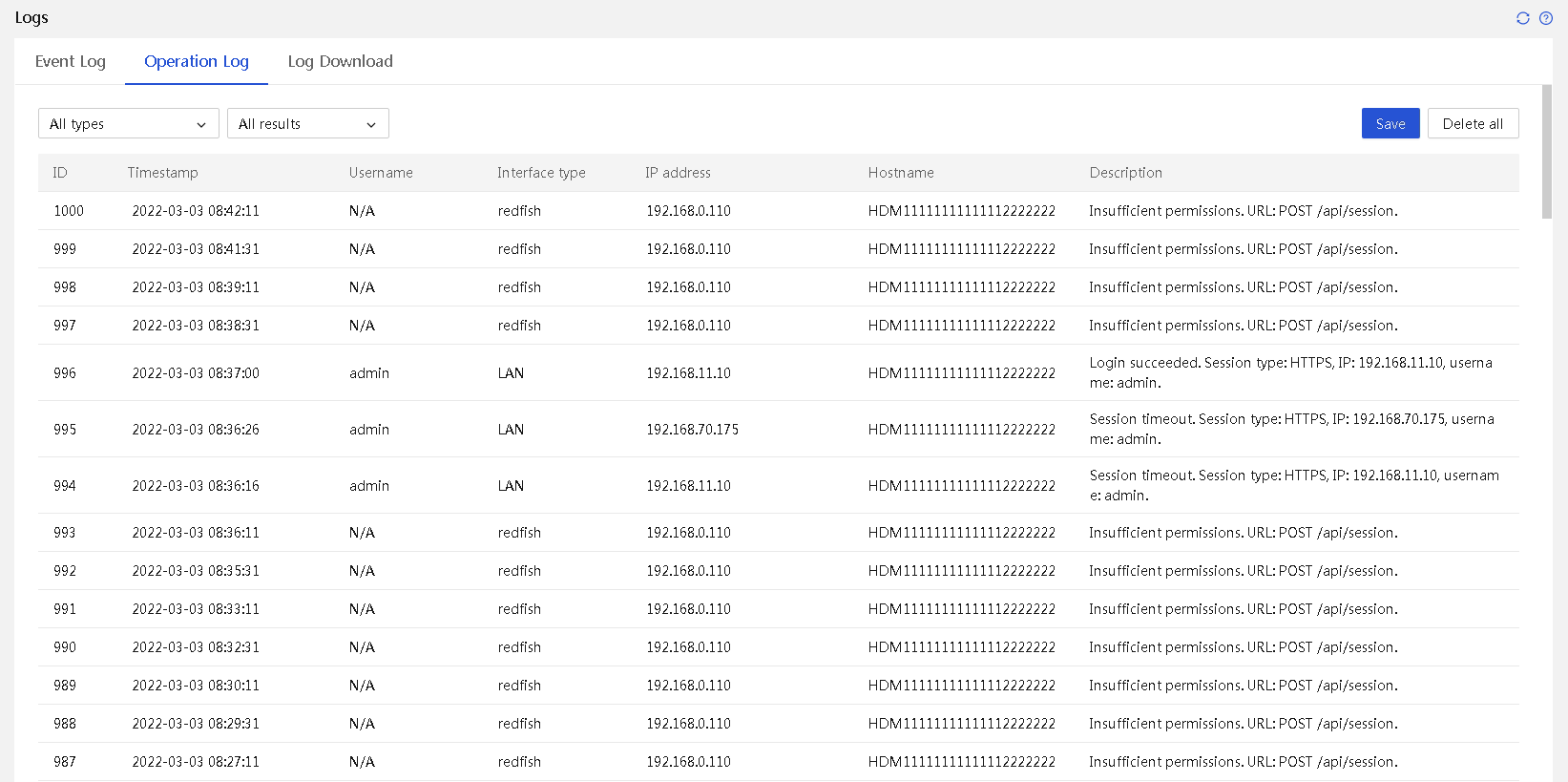This screenshot has height=782, width=1568.
Task: Click the ID column header
Action: click(x=60, y=173)
